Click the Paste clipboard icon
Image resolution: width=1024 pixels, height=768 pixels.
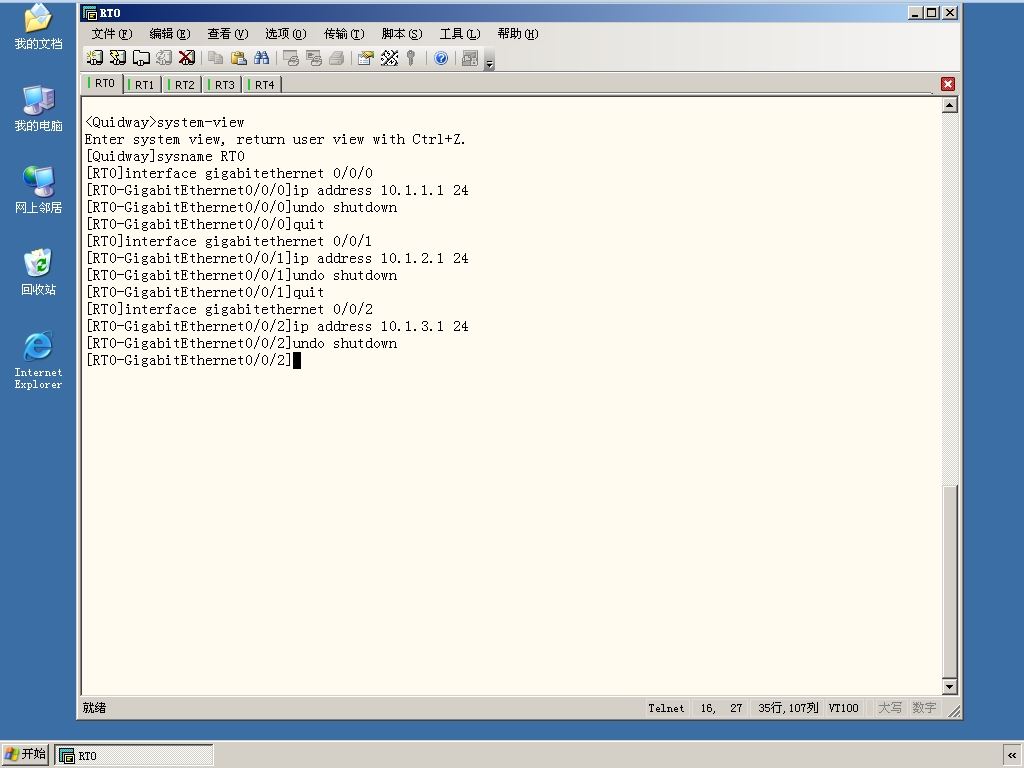[238, 58]
